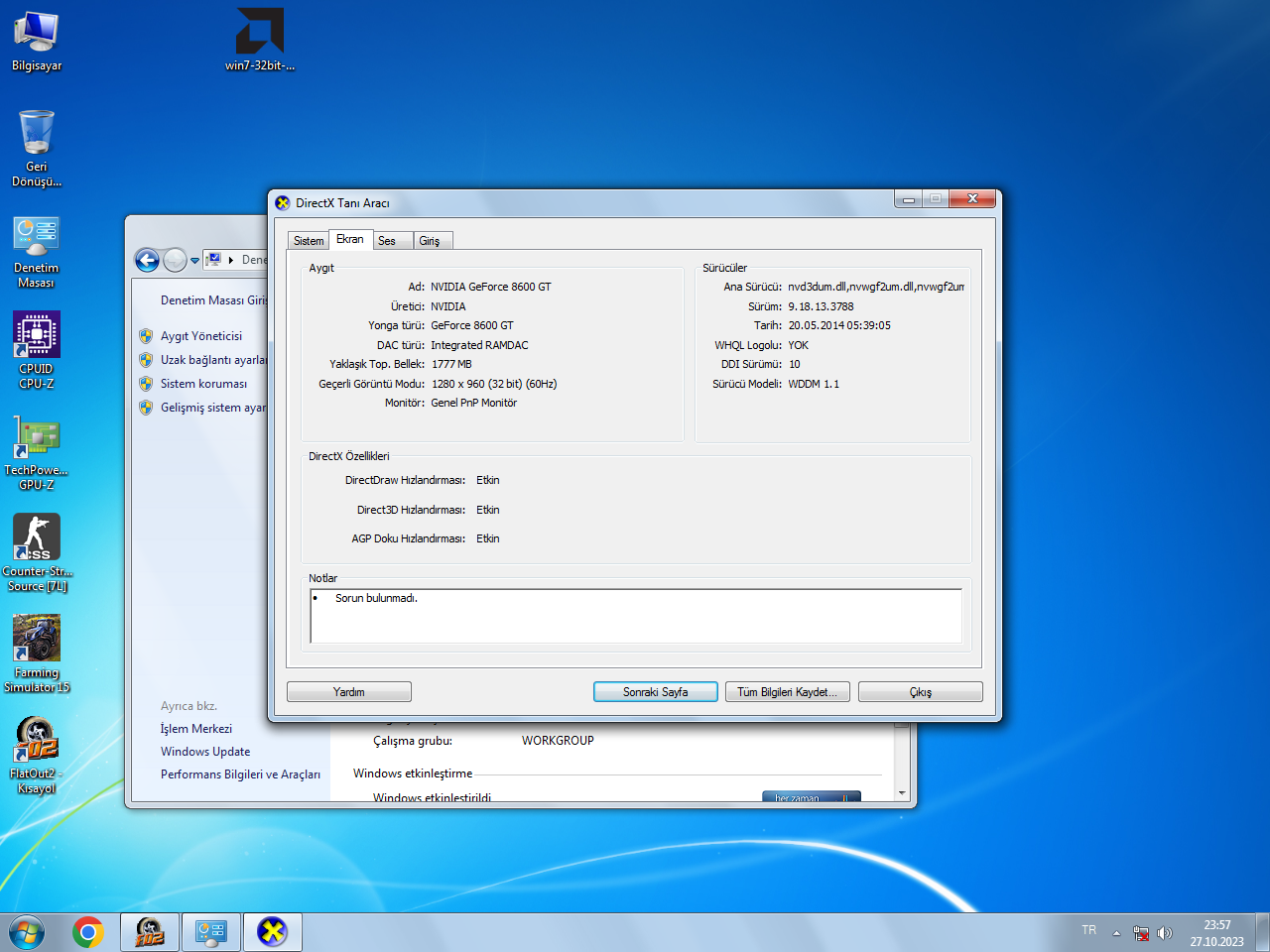Go forward in the System window
Screen dimensions: 1270x952
[175, 260]
